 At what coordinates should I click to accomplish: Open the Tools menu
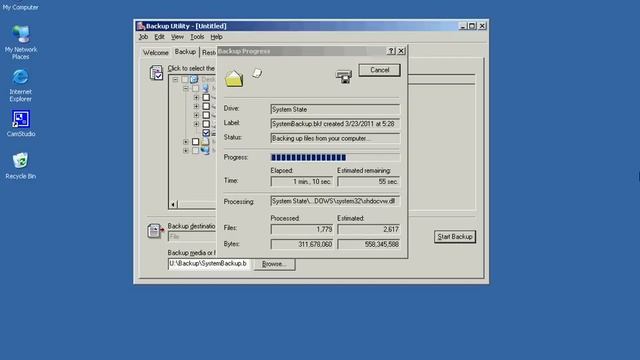[x=197, y=37]
